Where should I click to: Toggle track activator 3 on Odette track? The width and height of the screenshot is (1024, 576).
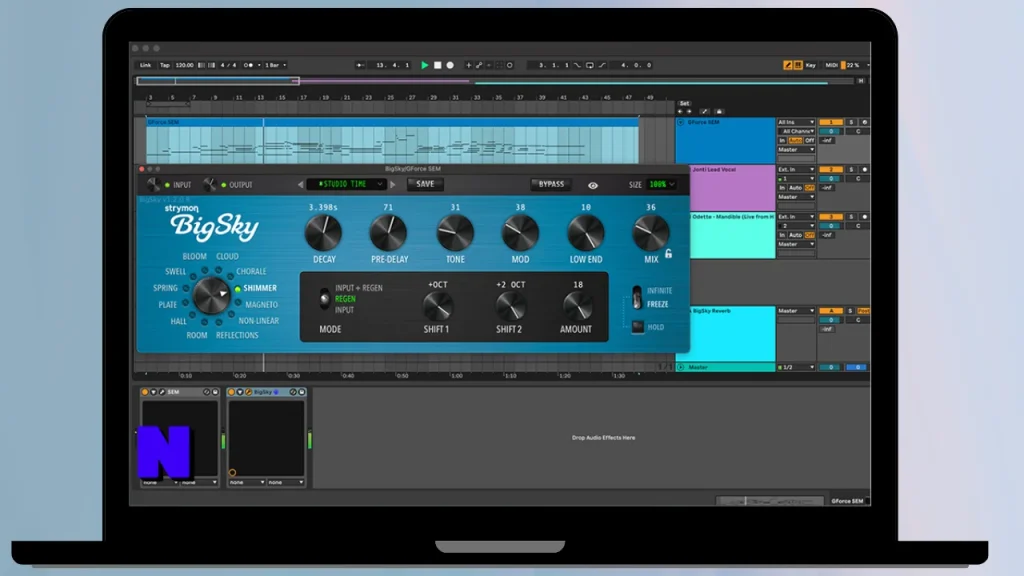pyautogui.click(x=831, y=217)
